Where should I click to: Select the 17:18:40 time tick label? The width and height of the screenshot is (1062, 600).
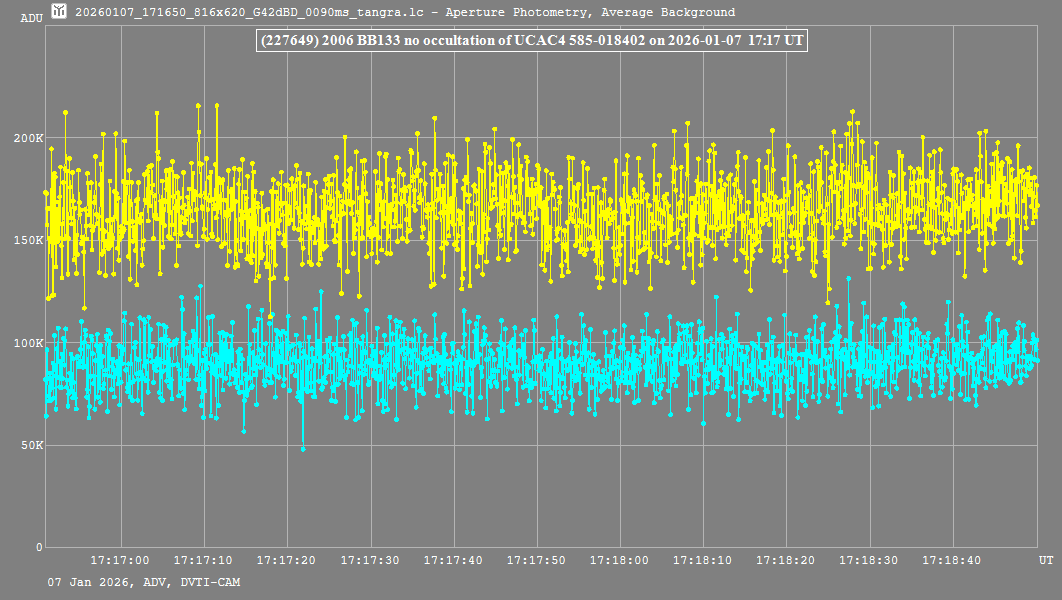tap(952, 561)
